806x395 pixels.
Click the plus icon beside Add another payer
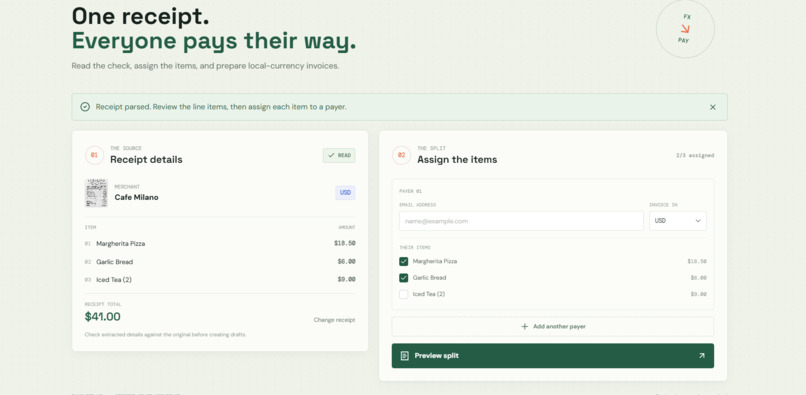tap(524, 327)
